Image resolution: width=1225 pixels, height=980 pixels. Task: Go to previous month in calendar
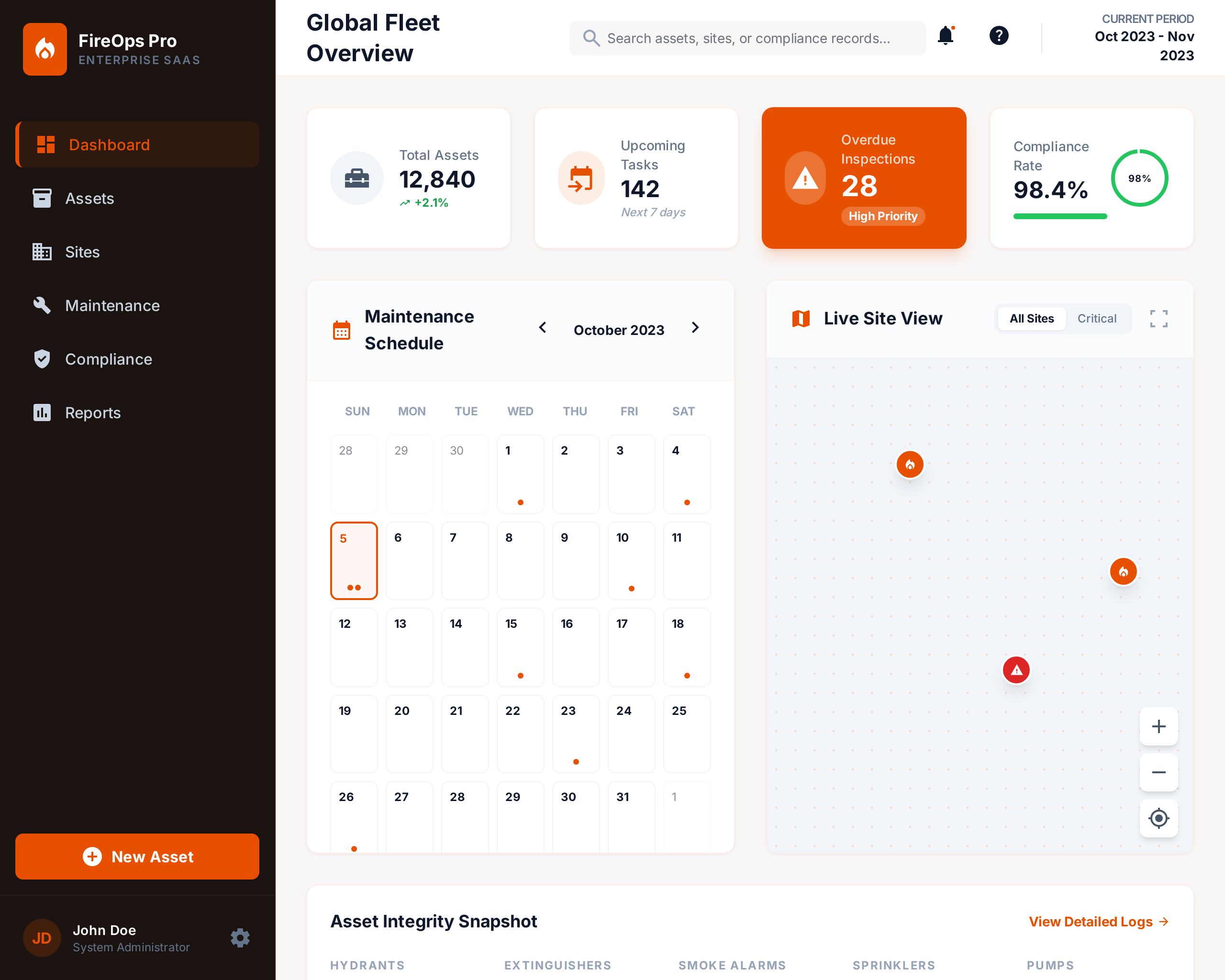click(543, 328)
